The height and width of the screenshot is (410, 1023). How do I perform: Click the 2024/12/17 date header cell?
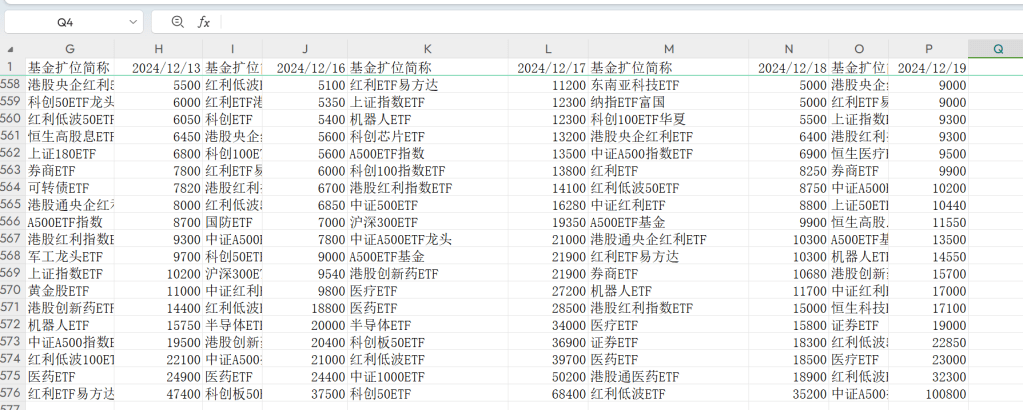click(x=548, y=67)
